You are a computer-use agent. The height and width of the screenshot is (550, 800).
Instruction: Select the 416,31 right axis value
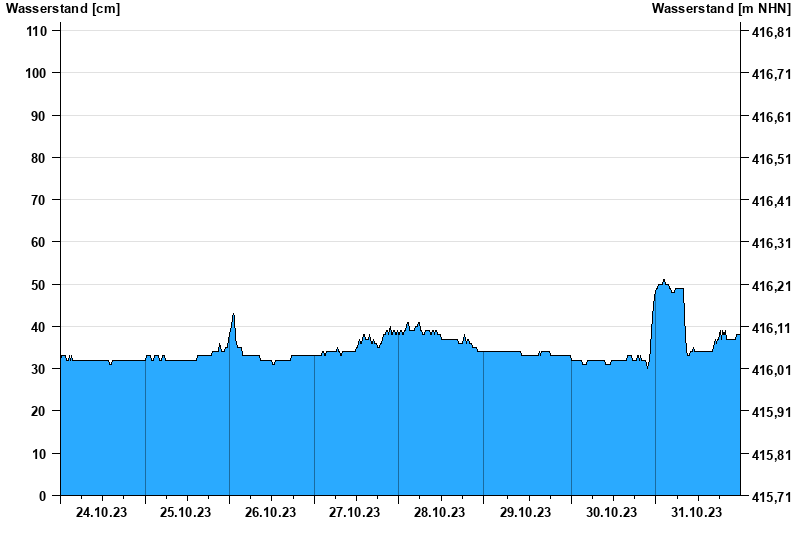click(772, 243)
